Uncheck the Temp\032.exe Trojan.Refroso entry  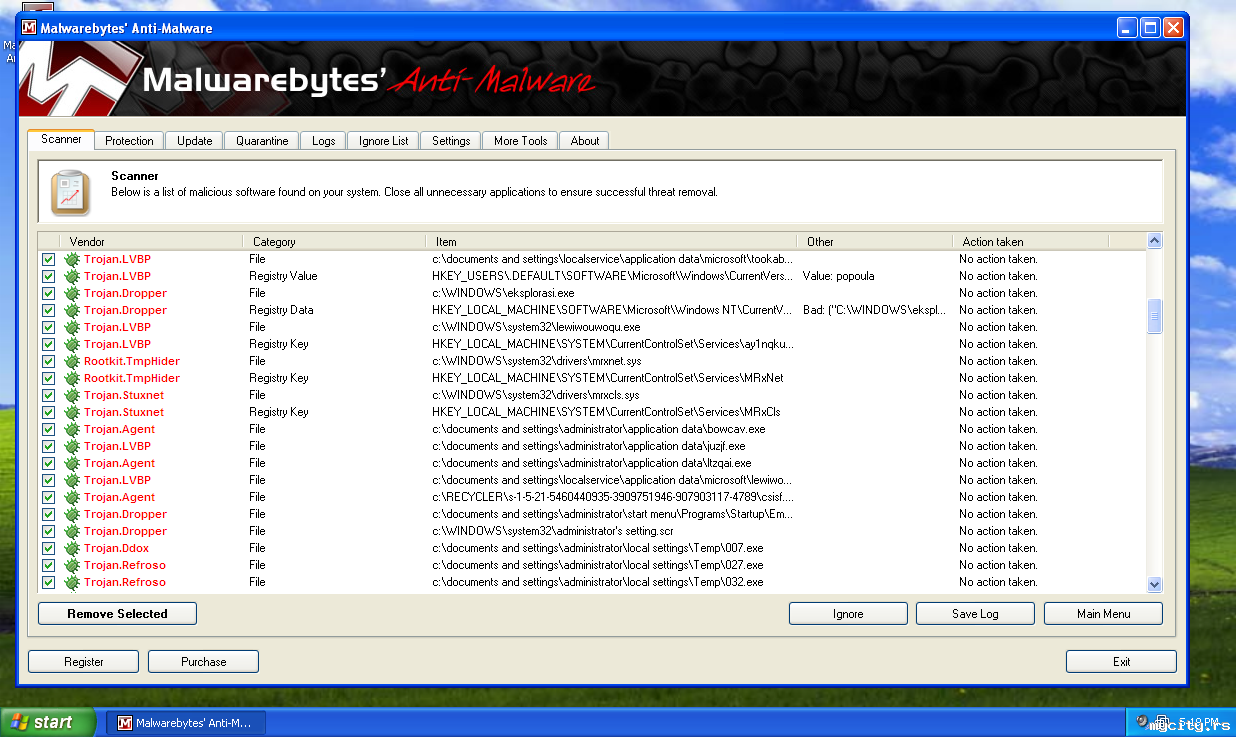48,582
